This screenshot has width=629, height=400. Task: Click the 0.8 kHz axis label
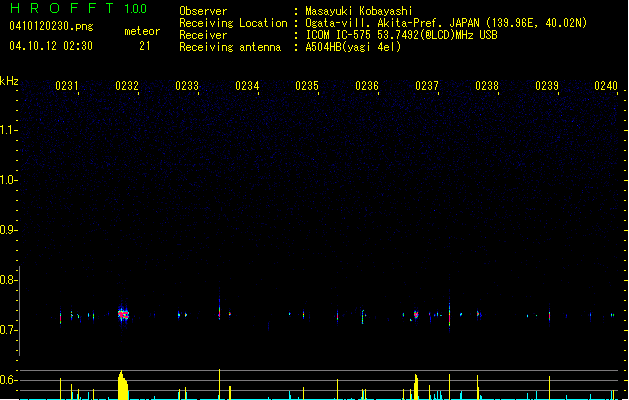pos(8,280)
